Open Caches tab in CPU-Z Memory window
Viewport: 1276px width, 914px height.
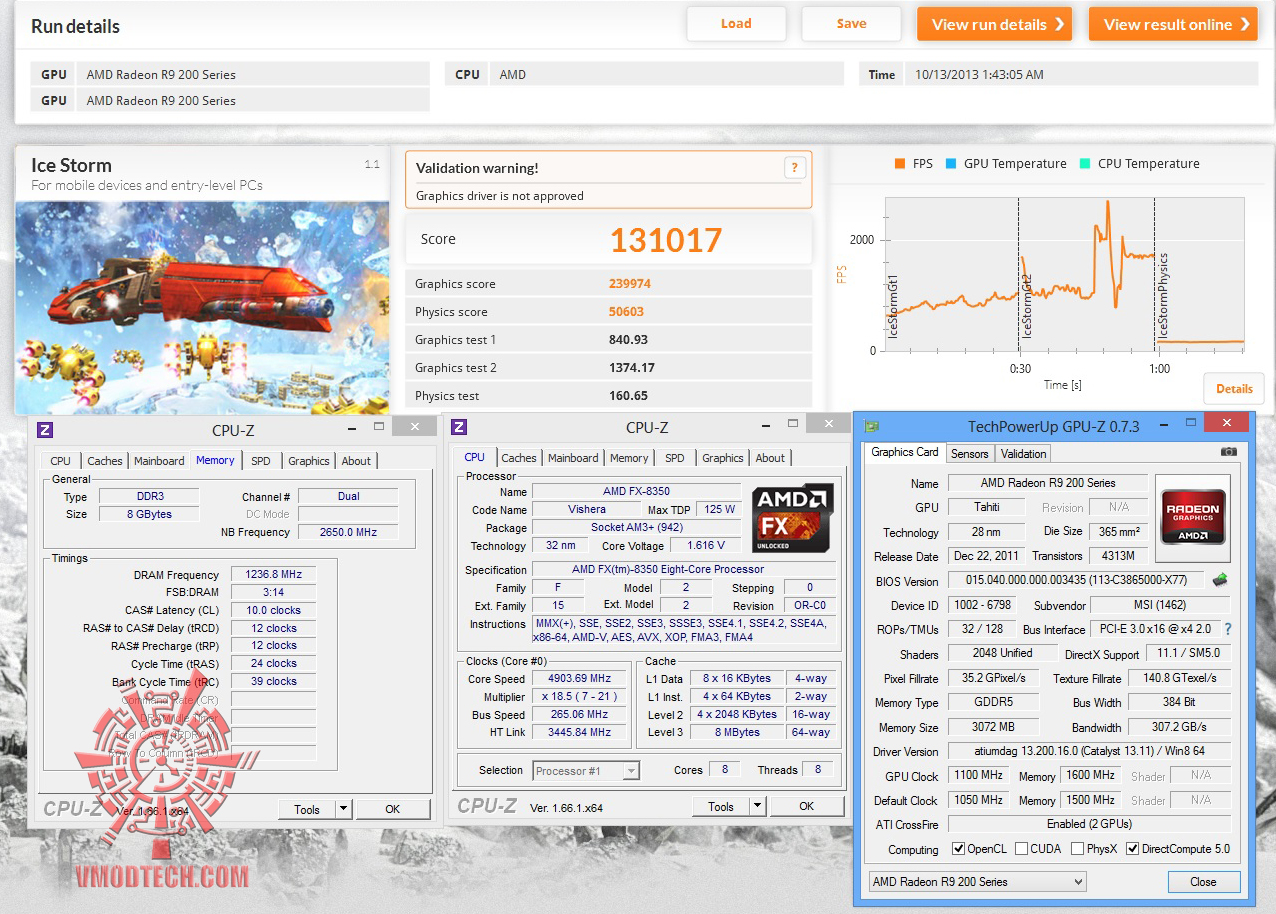tap(105, 461)
